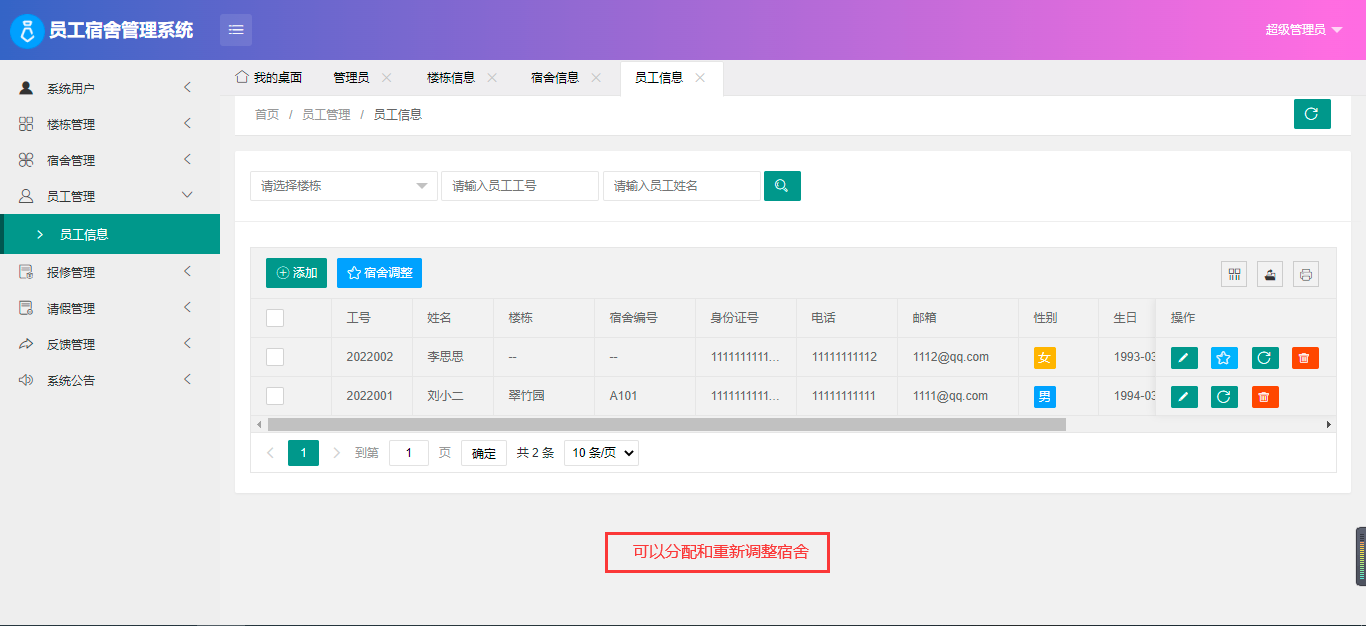The width and height of the screenshot is (1366, 626).
Task: Click the export table icon
Action: 1270,274
